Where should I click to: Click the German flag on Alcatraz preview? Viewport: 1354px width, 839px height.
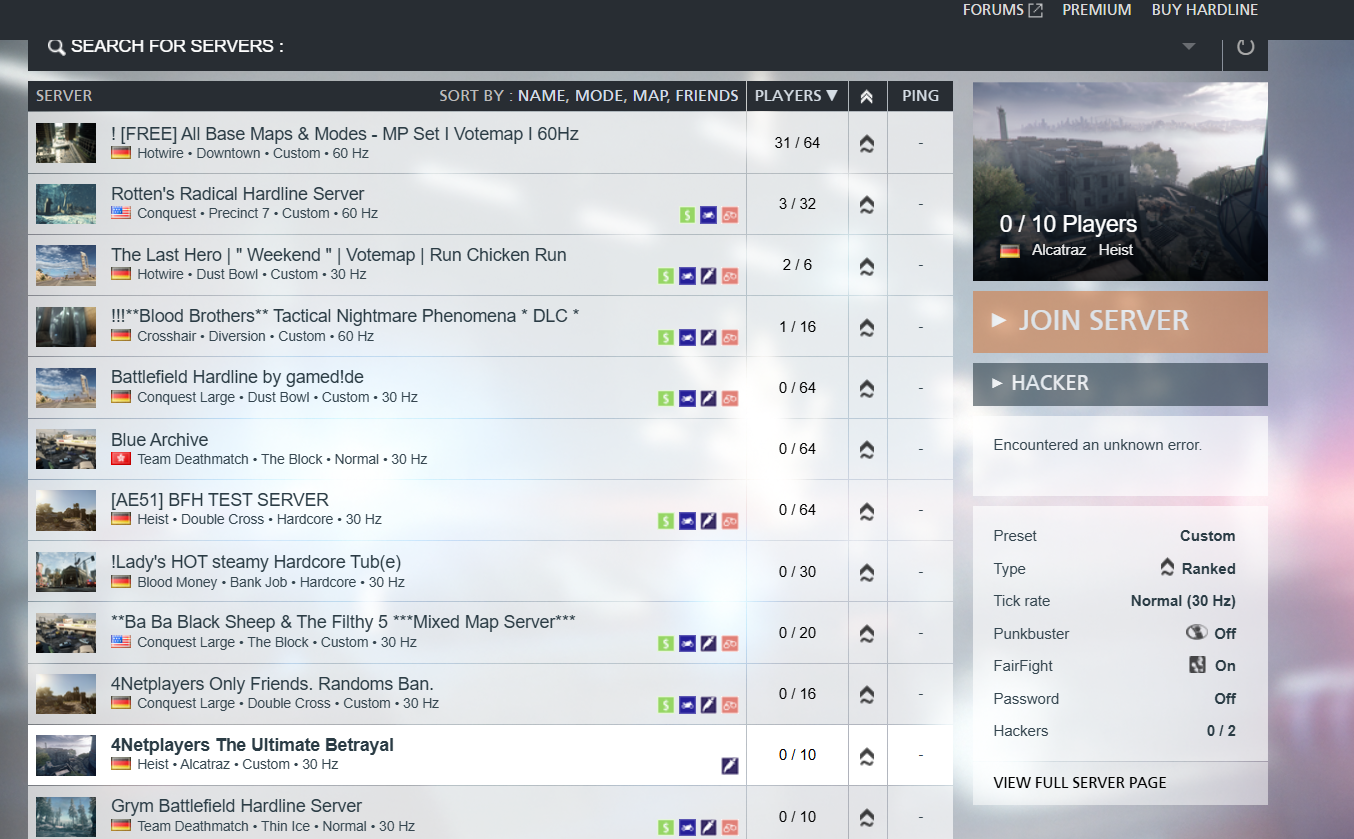(x=1010, y=250)
